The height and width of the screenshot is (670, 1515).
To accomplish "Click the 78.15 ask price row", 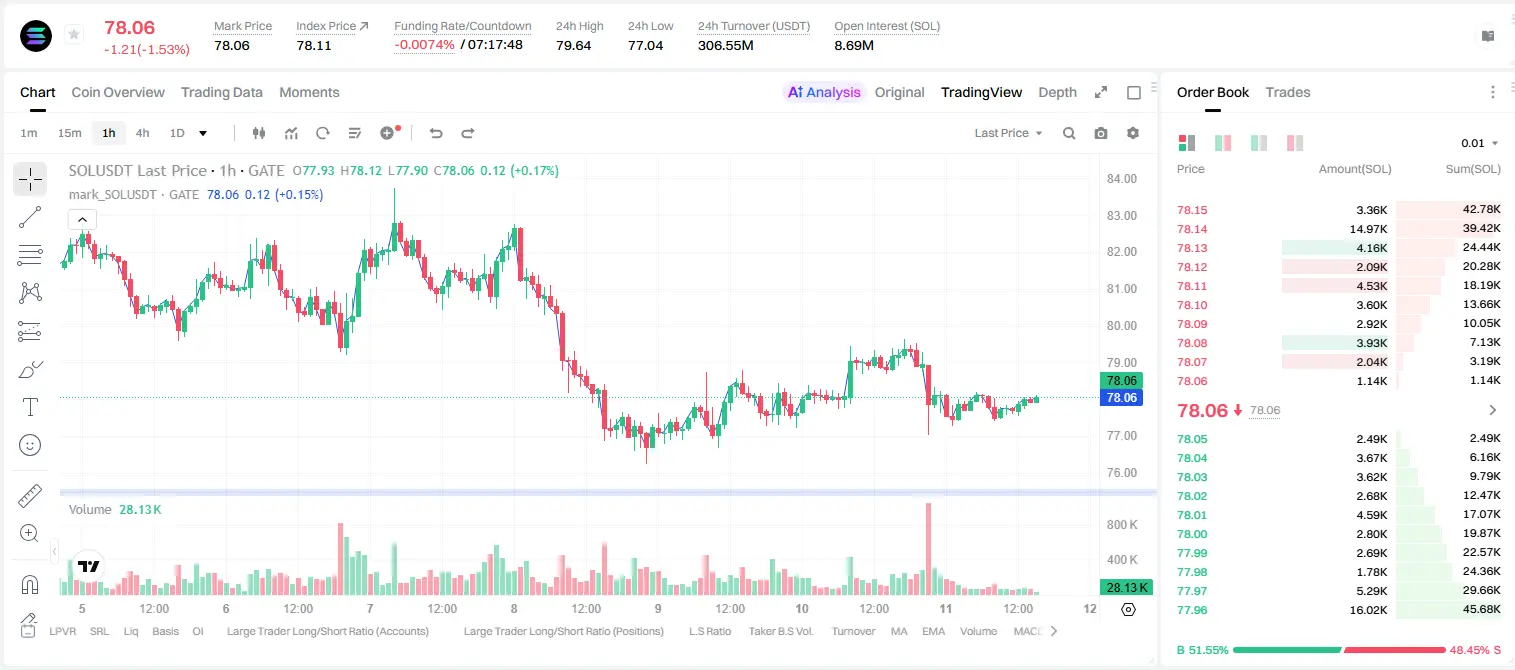I will (x=1338, y=210).
